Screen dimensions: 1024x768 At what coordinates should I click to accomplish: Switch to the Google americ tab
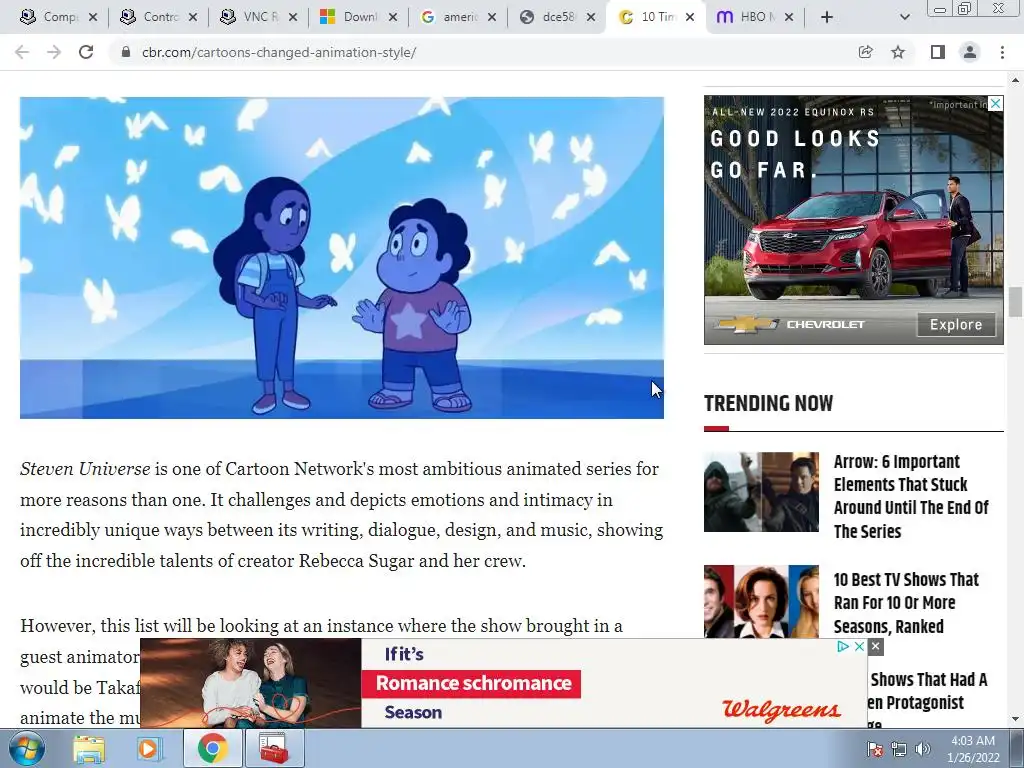point(457,17)
